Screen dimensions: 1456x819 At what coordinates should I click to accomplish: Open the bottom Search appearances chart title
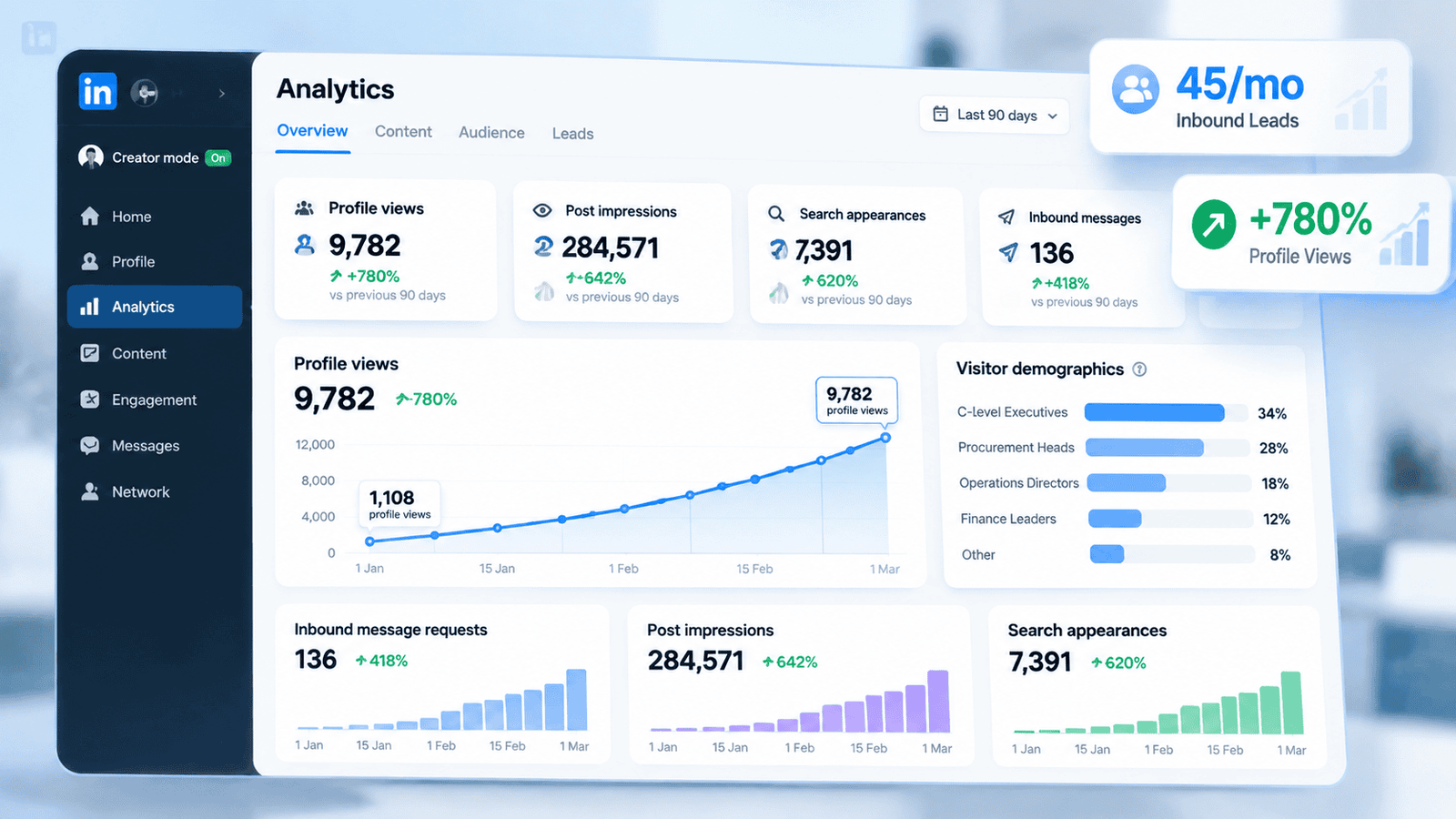[1087, 631]
